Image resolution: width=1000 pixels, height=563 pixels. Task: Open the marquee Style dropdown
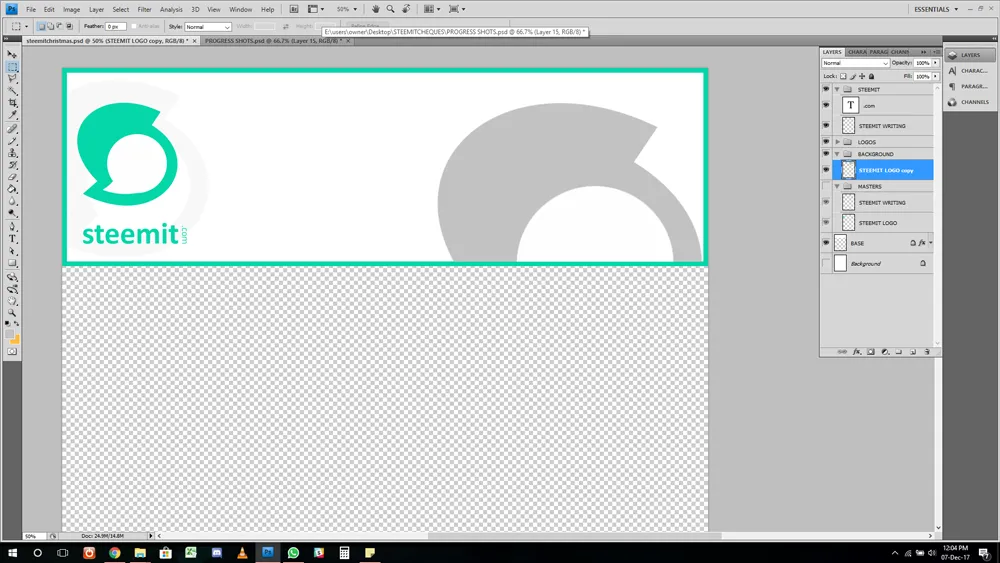tap(207, 27)
